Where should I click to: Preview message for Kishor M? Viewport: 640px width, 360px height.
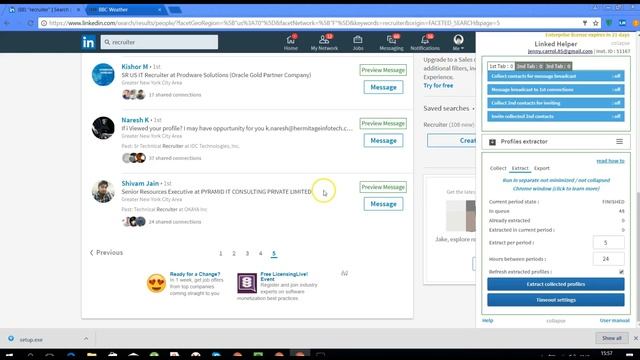click(383, 70)
